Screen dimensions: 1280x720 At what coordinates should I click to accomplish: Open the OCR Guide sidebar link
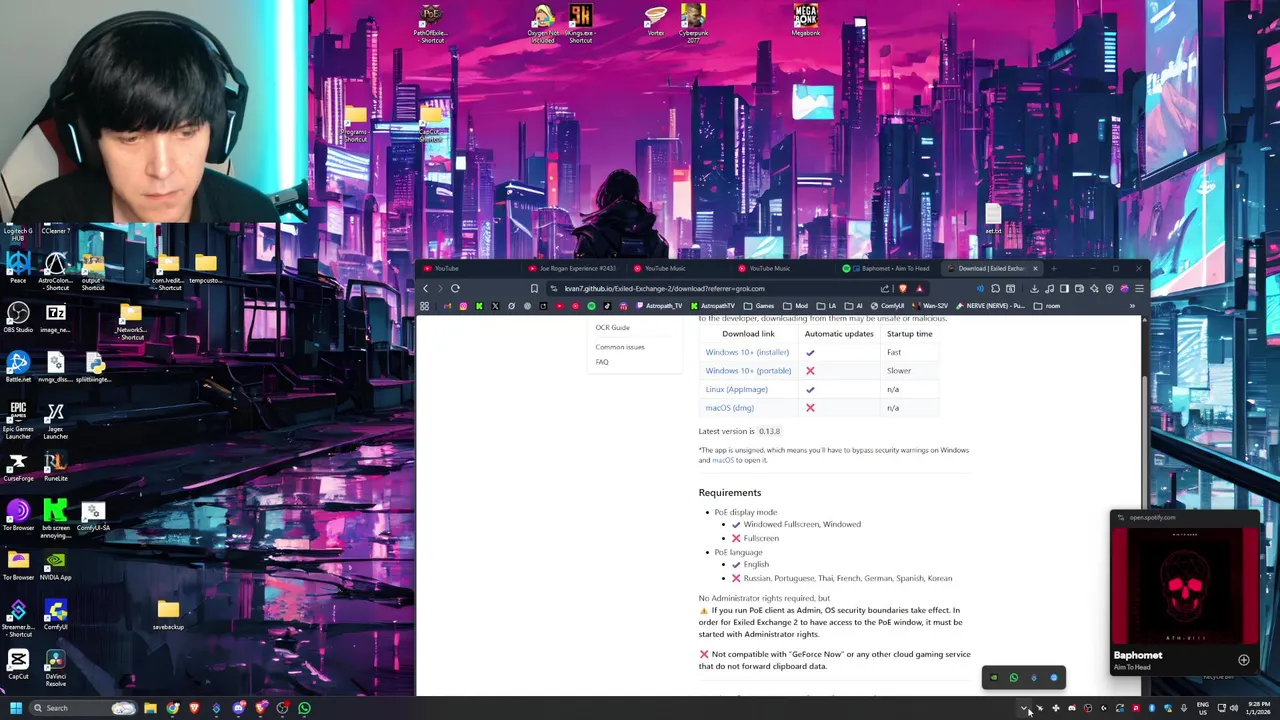click(x=612, y=328)
